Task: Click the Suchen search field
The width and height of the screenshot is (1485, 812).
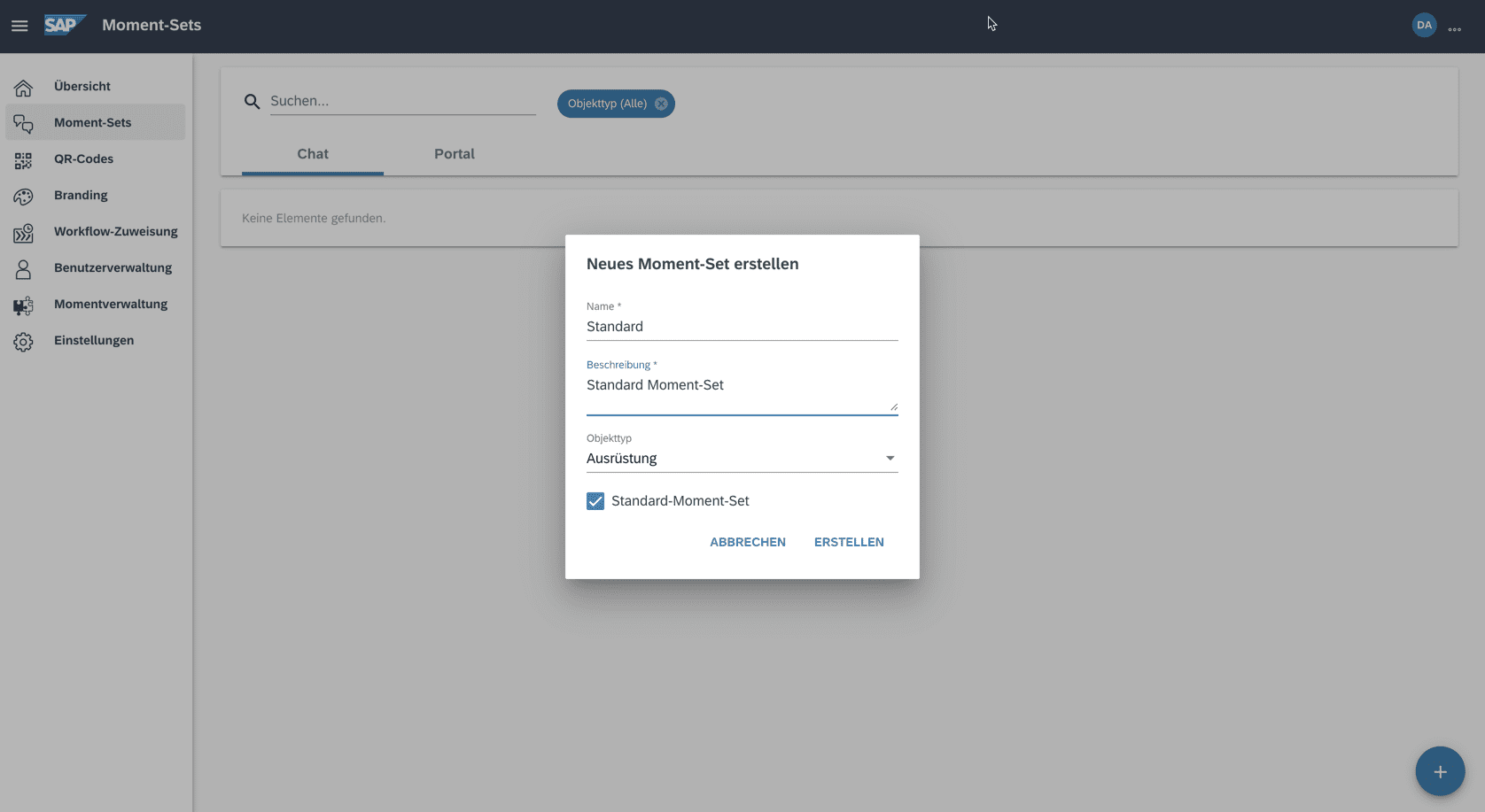Action: [x=403, y=102]
